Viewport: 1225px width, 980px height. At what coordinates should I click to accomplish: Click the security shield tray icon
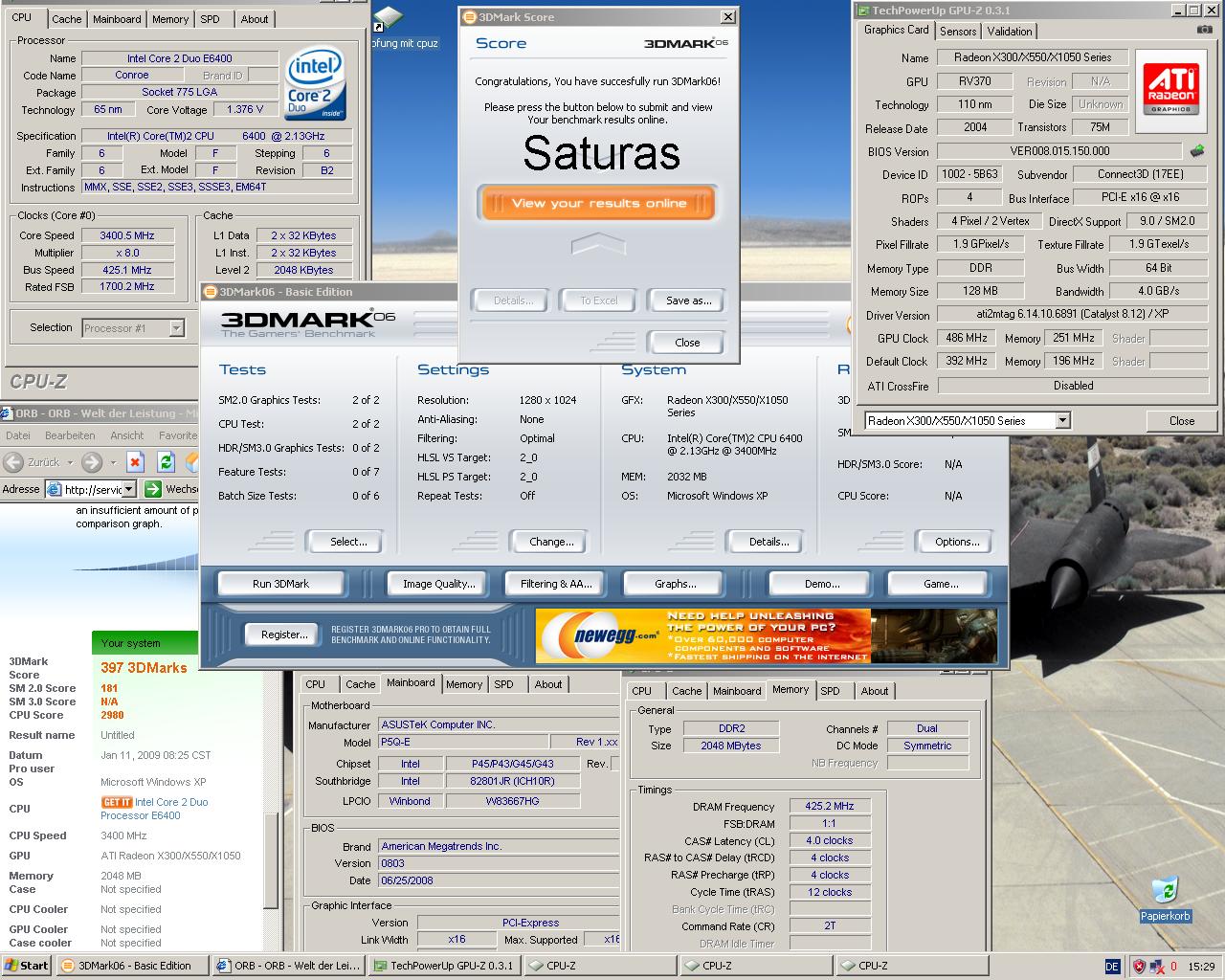coord(1138,967)
